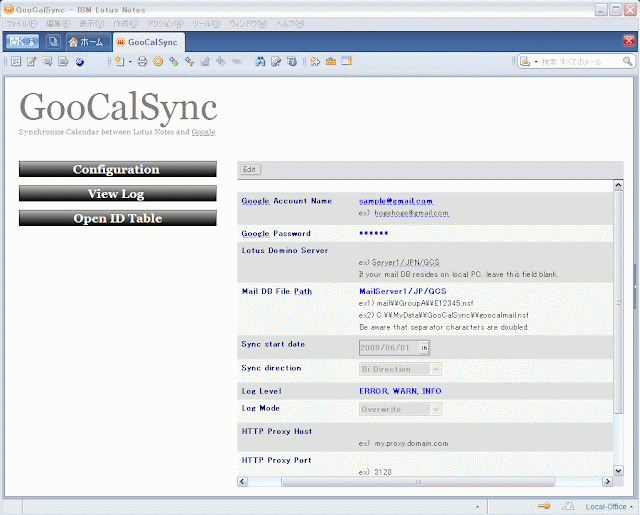
Task: Open the ヘルプ(H) menu
Action: pos(290,24)
